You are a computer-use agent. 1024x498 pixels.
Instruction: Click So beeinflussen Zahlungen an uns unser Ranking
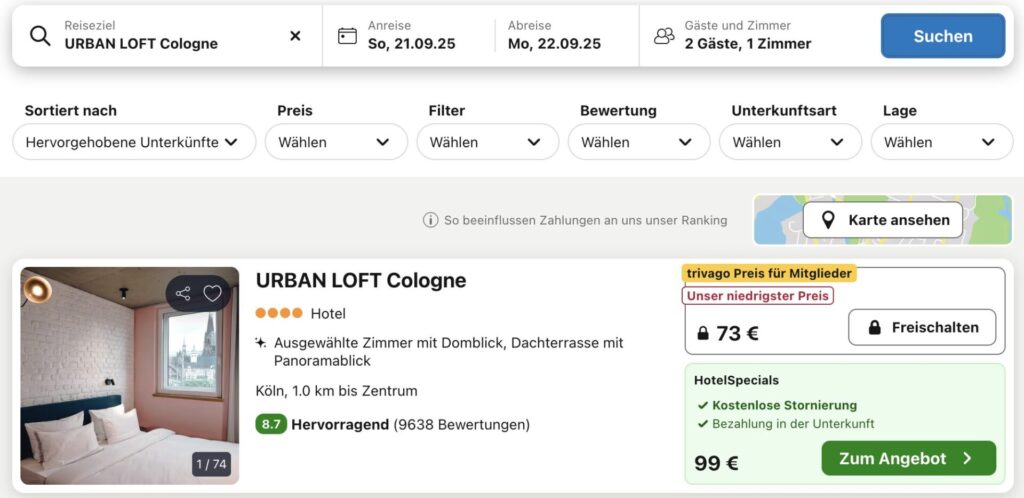click(585, 221)
